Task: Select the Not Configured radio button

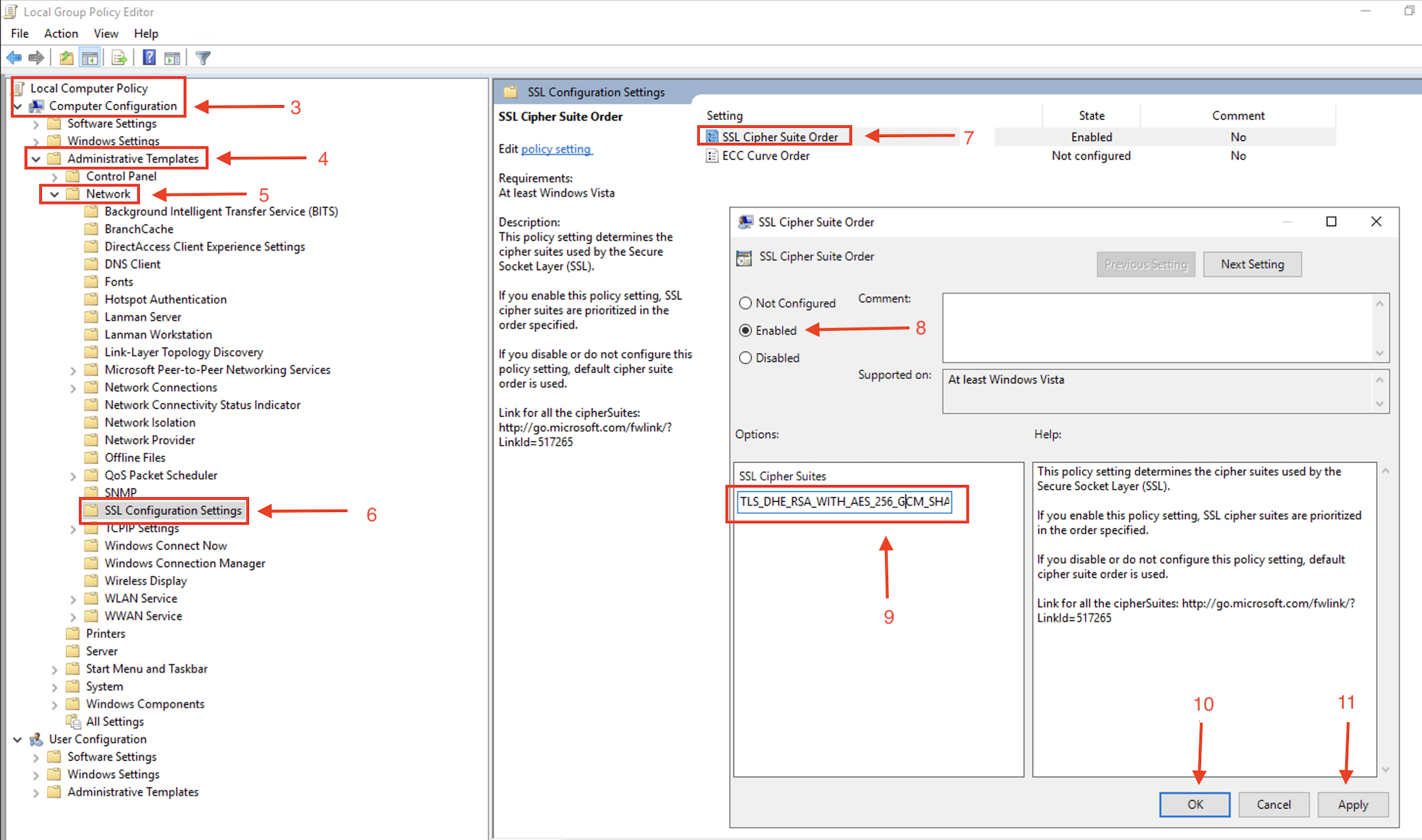Action: point(745,303)
